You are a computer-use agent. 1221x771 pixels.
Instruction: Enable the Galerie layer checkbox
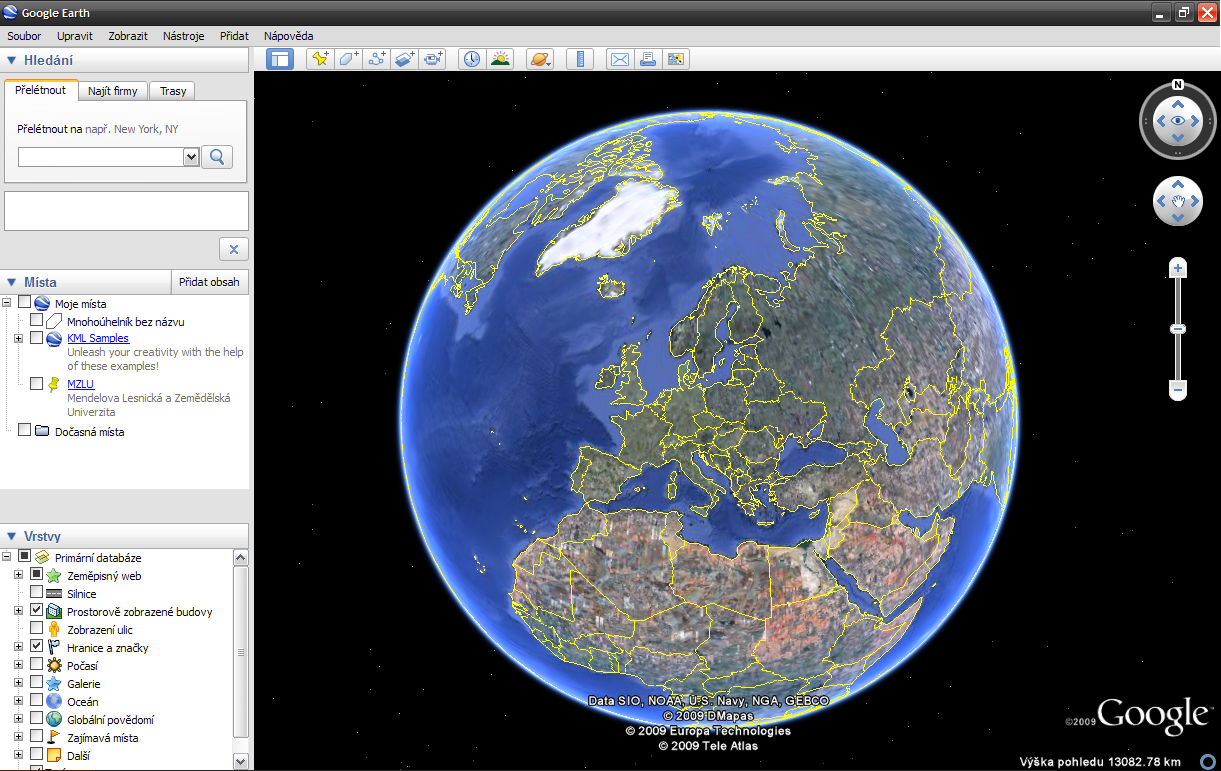point(37,683)
